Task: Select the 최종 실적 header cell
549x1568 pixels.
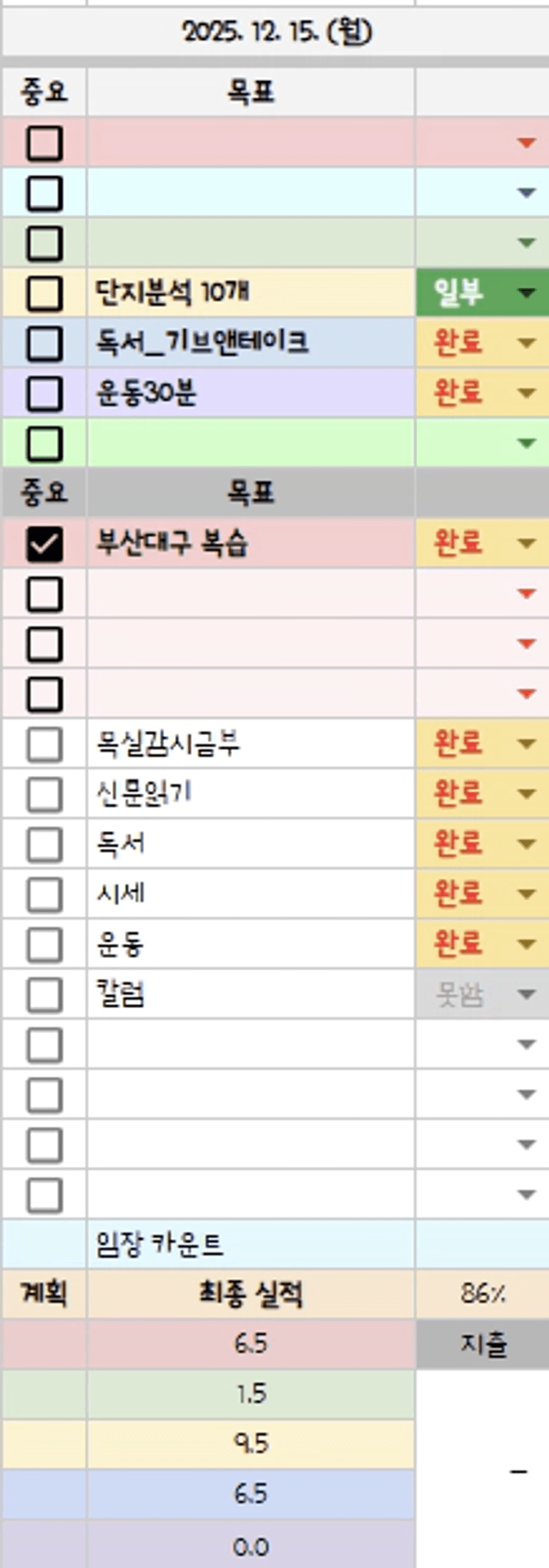Action: coord(251,1293)
